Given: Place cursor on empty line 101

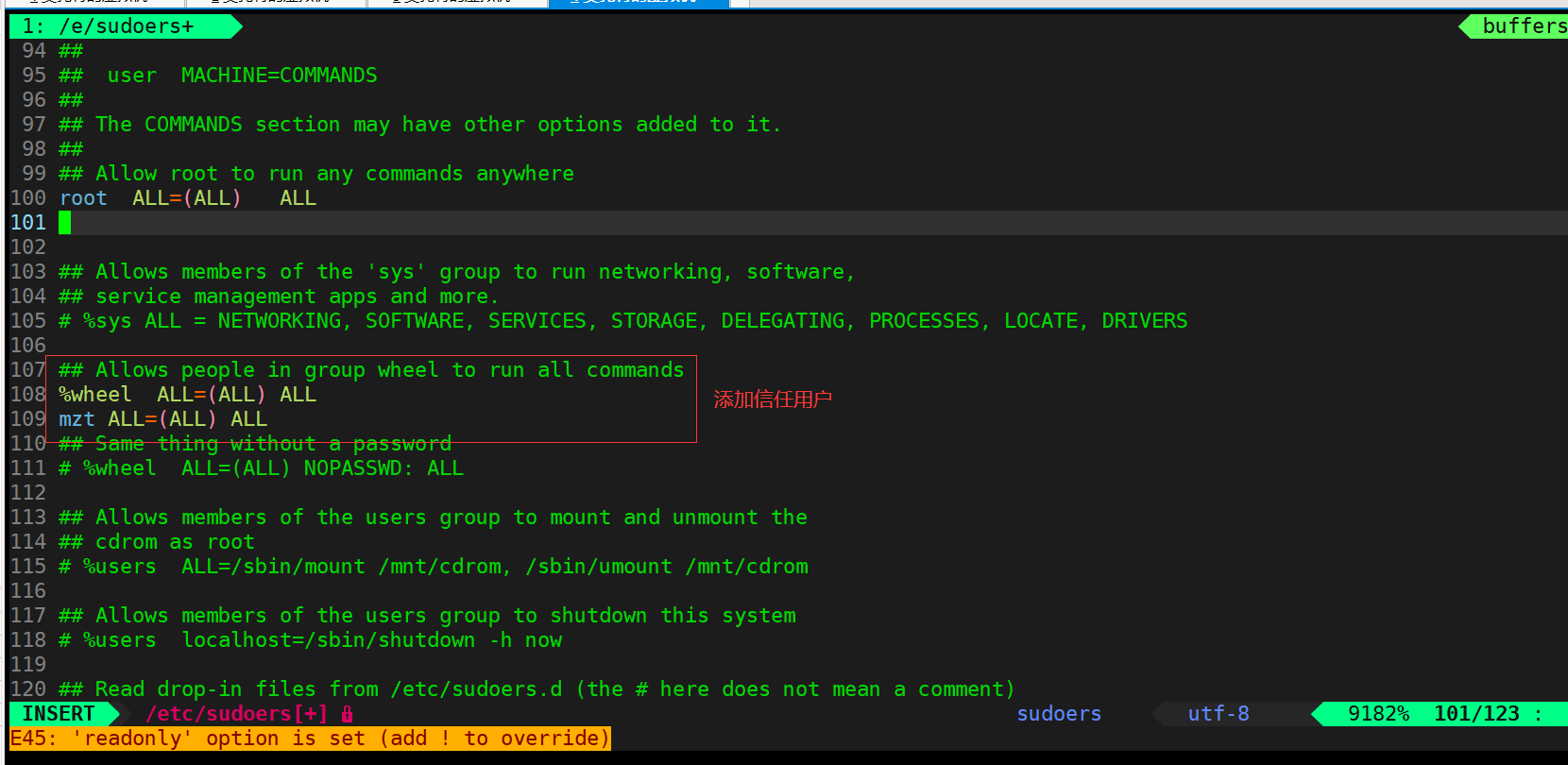Looking at the screenshot, I should (812, 223).
